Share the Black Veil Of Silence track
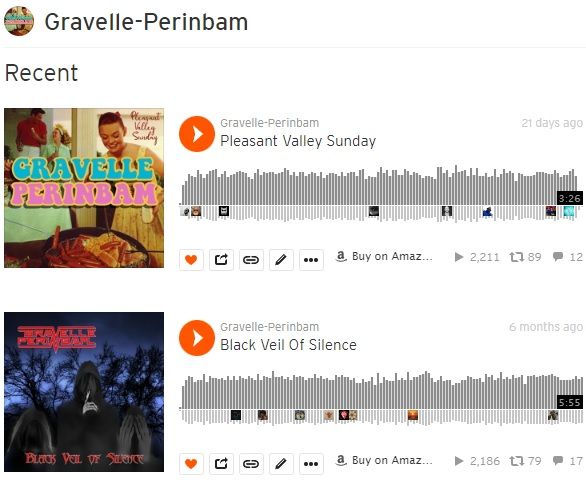 [221, 464]
